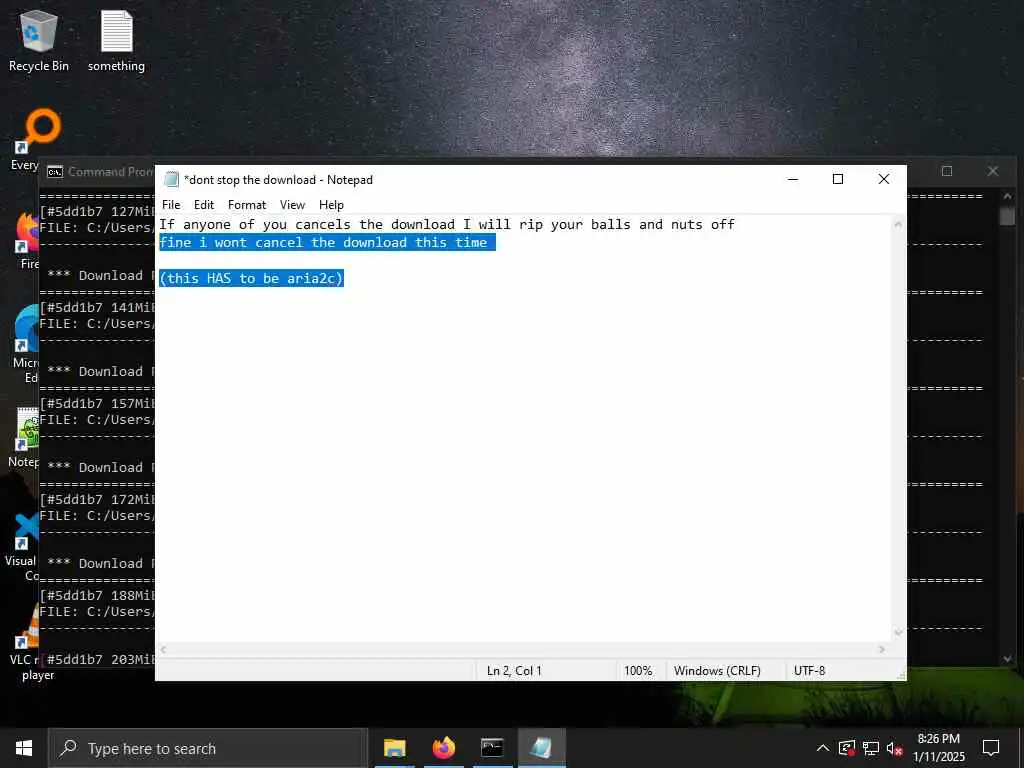Open File Explorer from the taskbar
The height and width of the screenshot is (768, 1024).
pyautogui.click(x=394, y=748)
